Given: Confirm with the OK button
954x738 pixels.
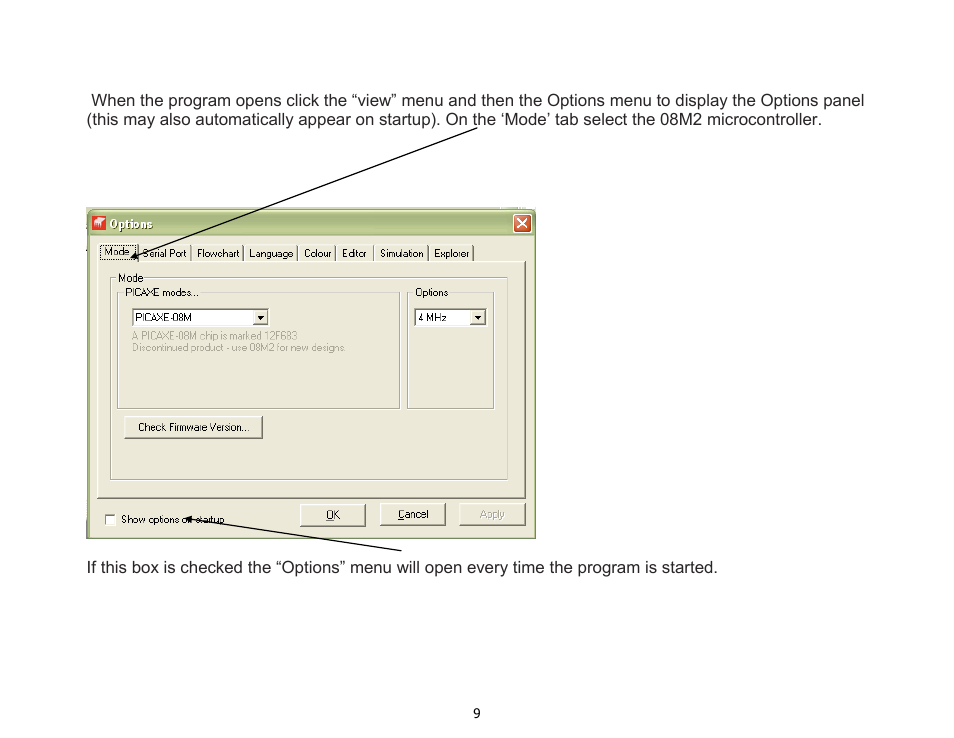Looking at the screenshot, I should (333, 515).
